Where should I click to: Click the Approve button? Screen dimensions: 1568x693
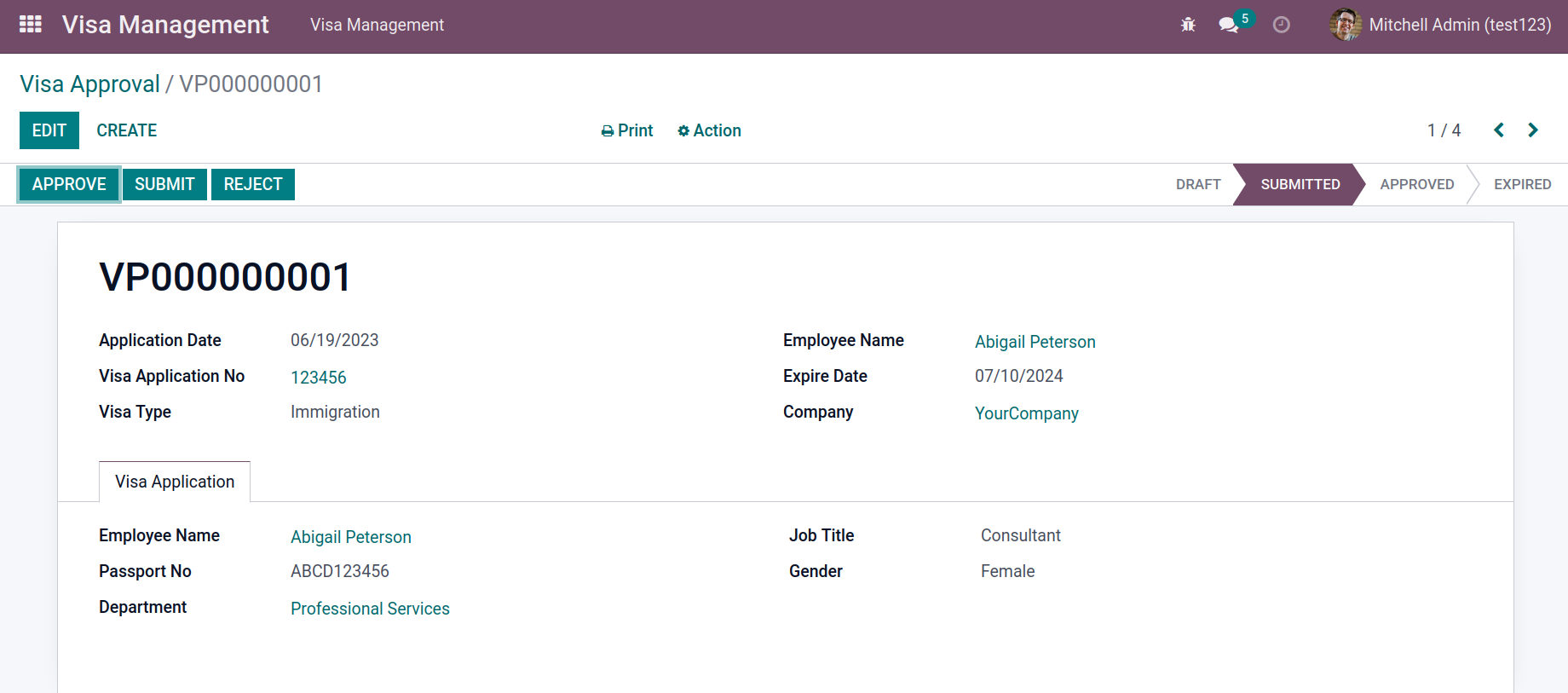click(x=69, y=184)
